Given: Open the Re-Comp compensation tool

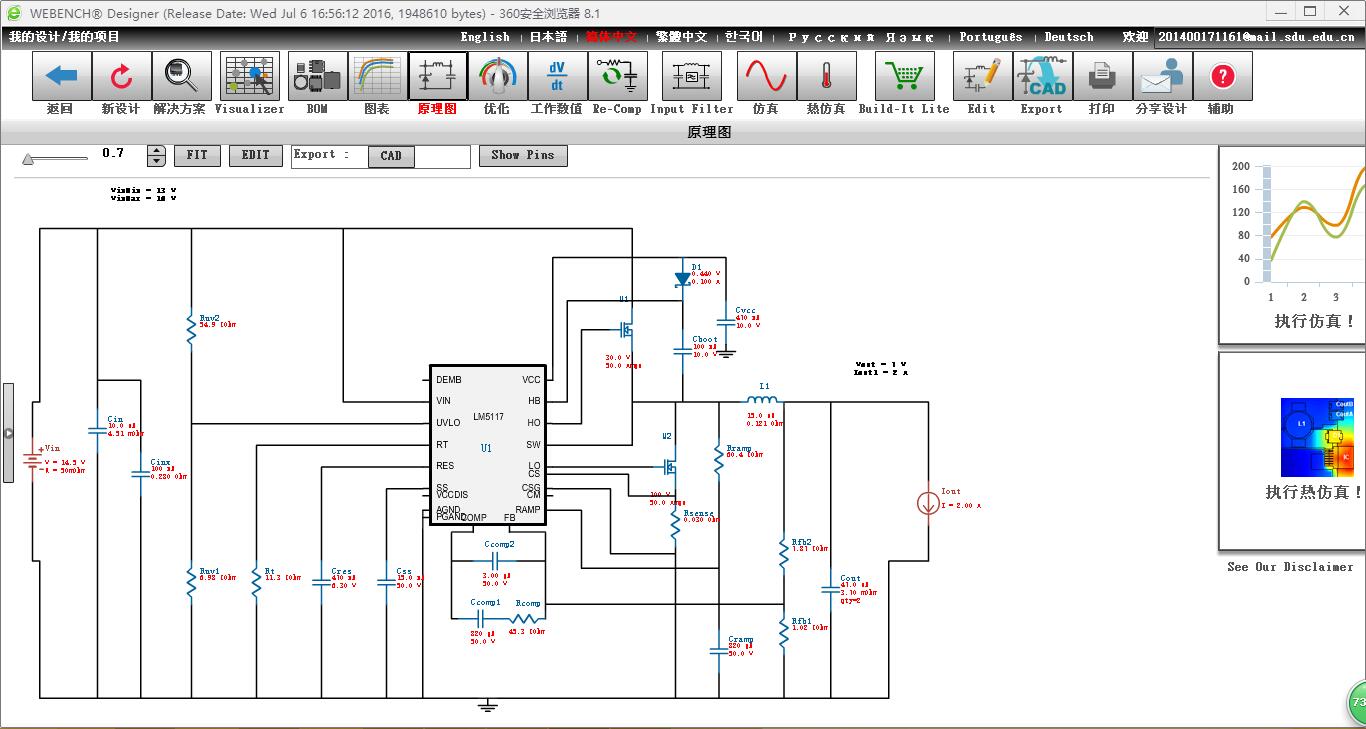Looking at the screenshot, I should tap(617, 76).
